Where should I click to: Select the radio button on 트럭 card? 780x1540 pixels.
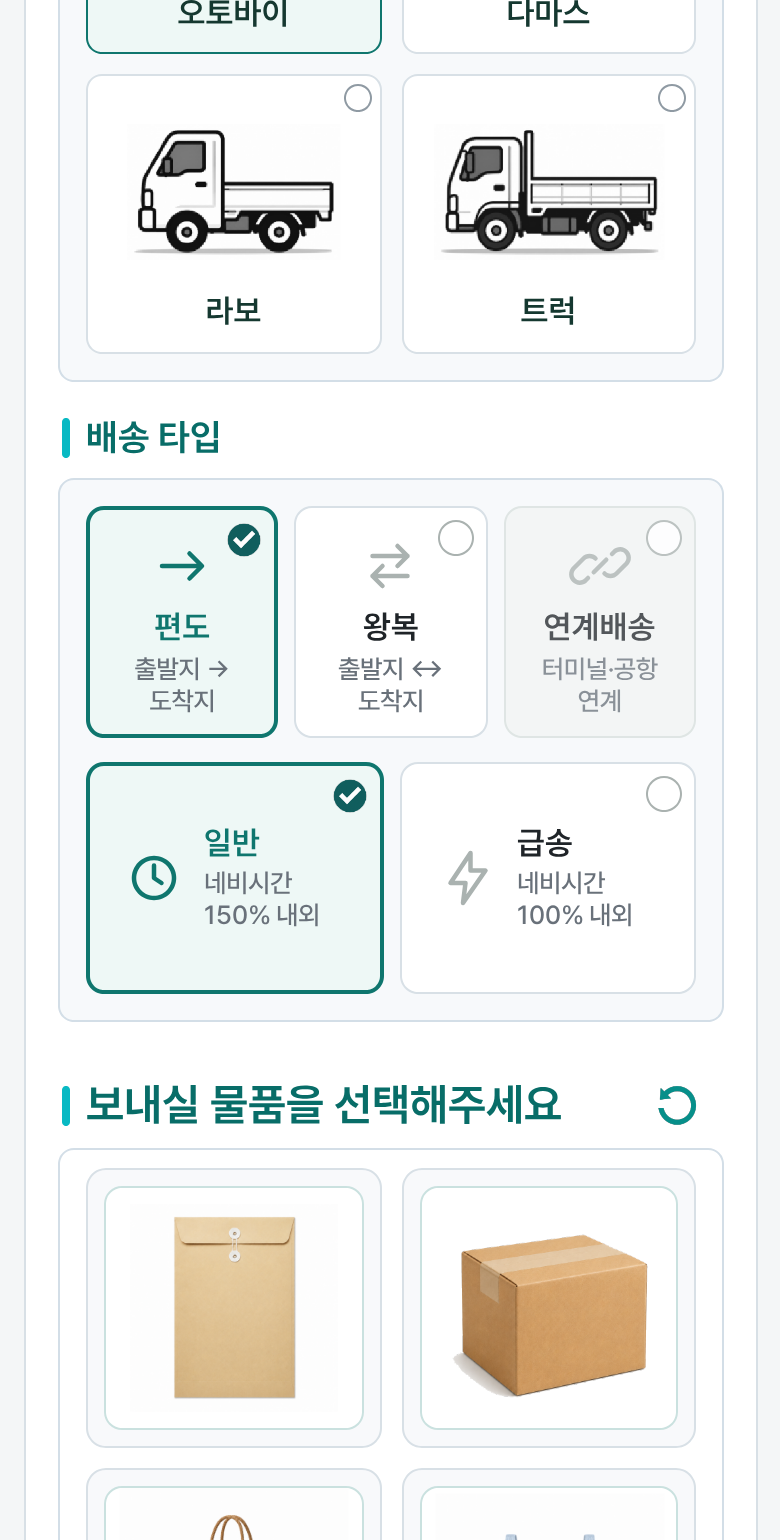(x=672, y=98)
